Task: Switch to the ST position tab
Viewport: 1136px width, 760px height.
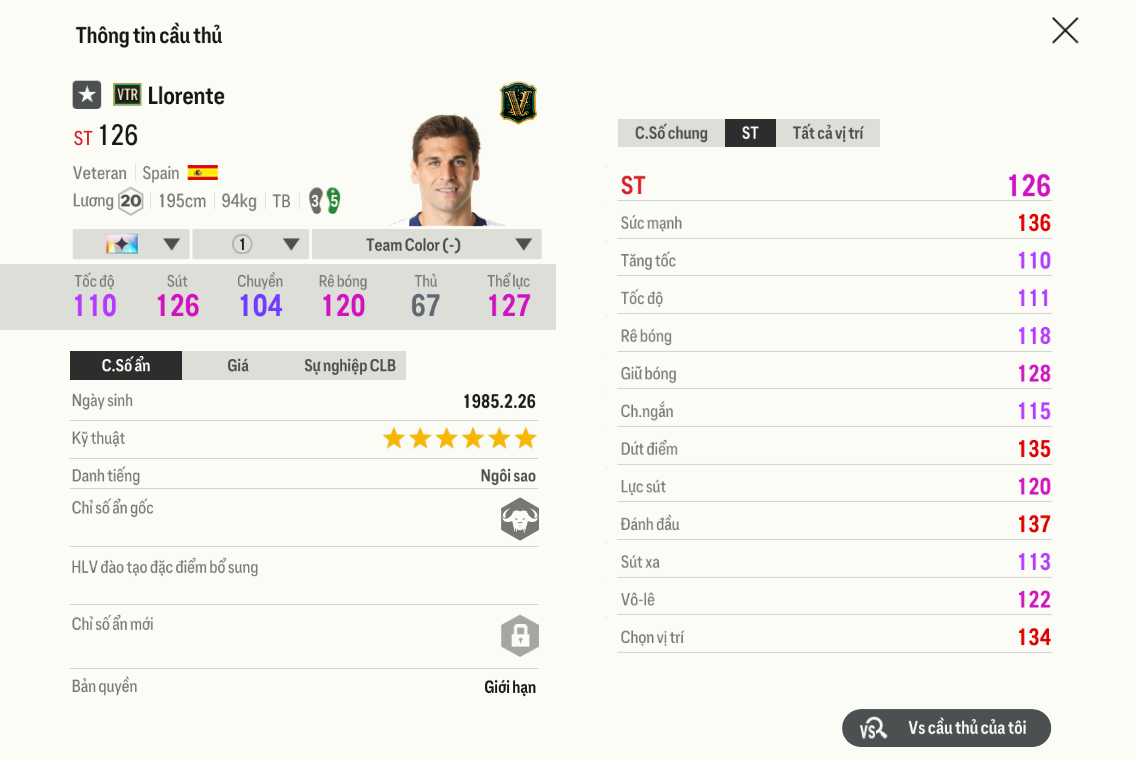Action: click(750, 132)
